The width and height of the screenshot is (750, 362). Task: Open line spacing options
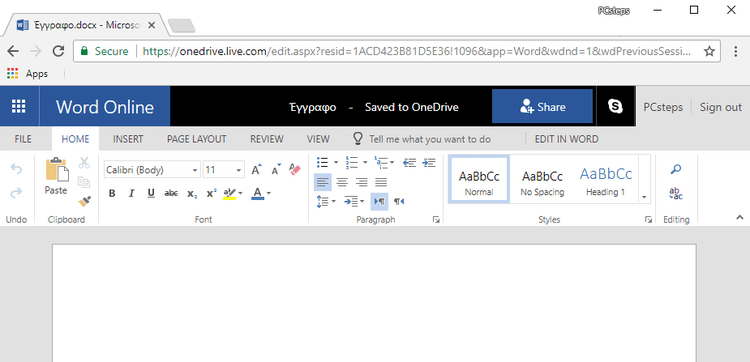pos(326,201)
